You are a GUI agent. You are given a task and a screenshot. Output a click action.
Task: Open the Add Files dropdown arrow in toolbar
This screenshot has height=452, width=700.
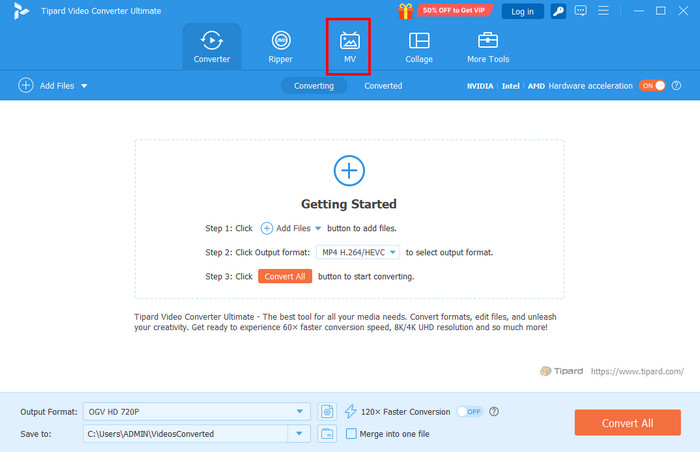click(x=84, y=86)
